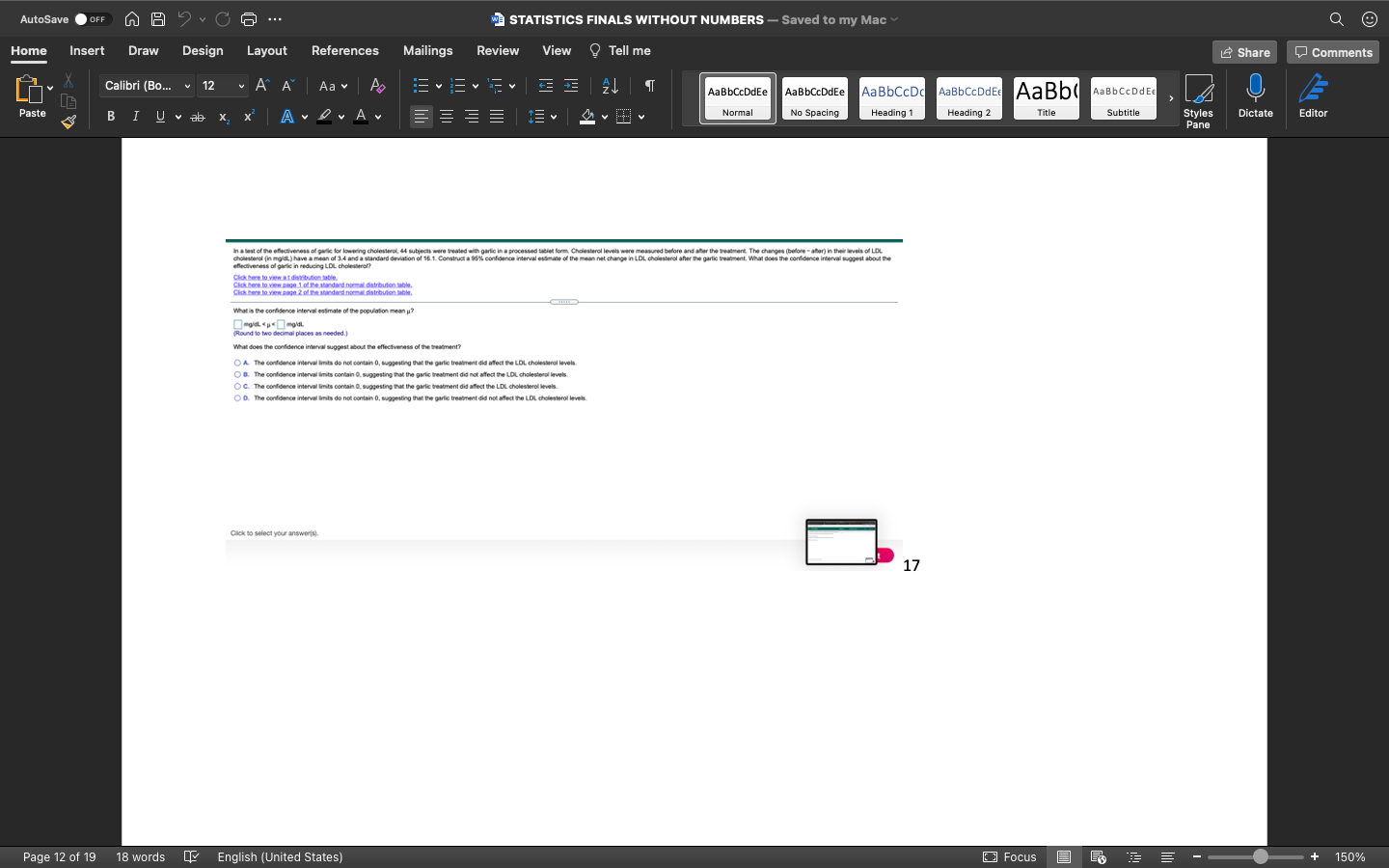This screenshot has width=1389, height=868.
Task: Open the Editor tool
Action: 1313,95
